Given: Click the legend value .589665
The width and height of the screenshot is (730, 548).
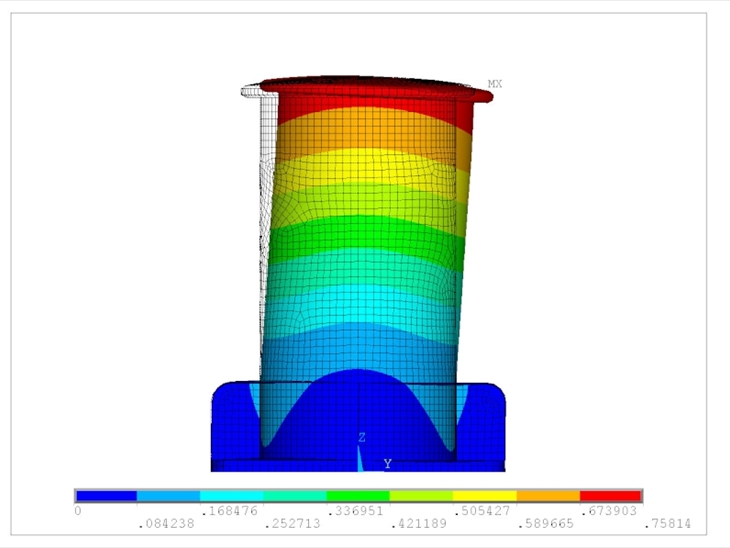Looking at the screenshot, I should [546, 524].
